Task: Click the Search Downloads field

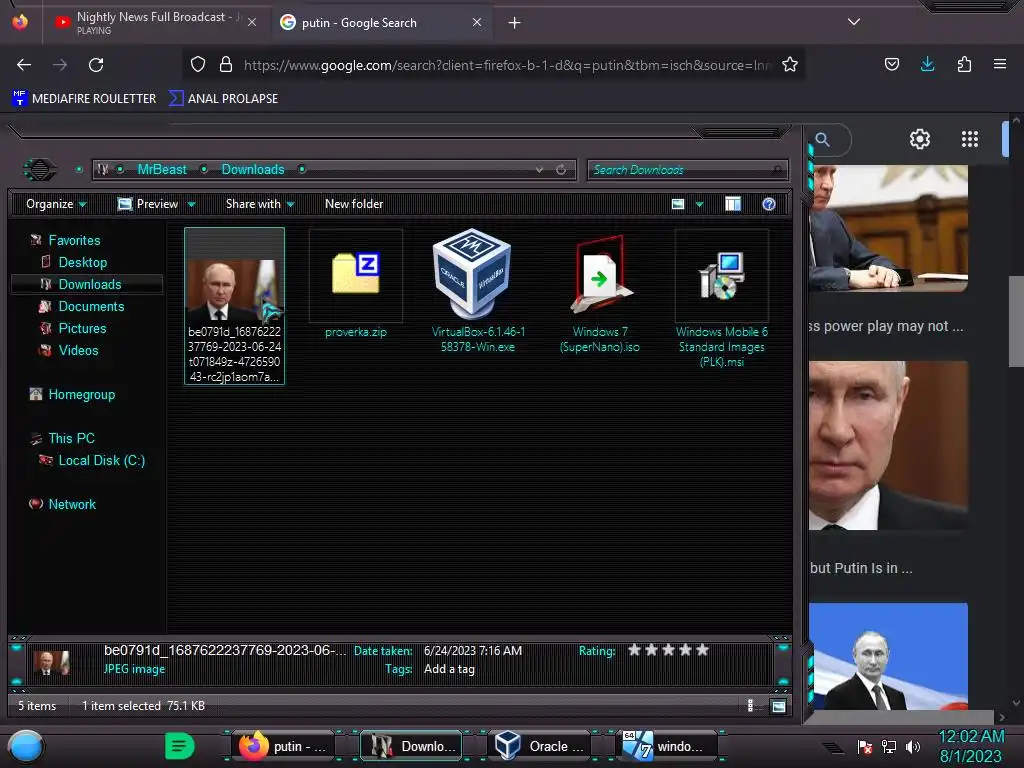Action: tap(688, 170)
